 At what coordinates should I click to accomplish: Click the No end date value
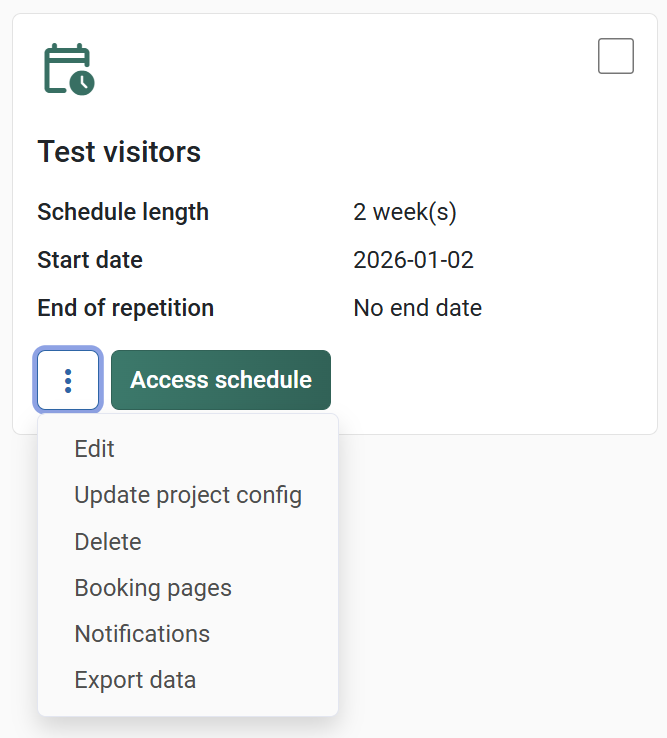(x=417, y=308)
